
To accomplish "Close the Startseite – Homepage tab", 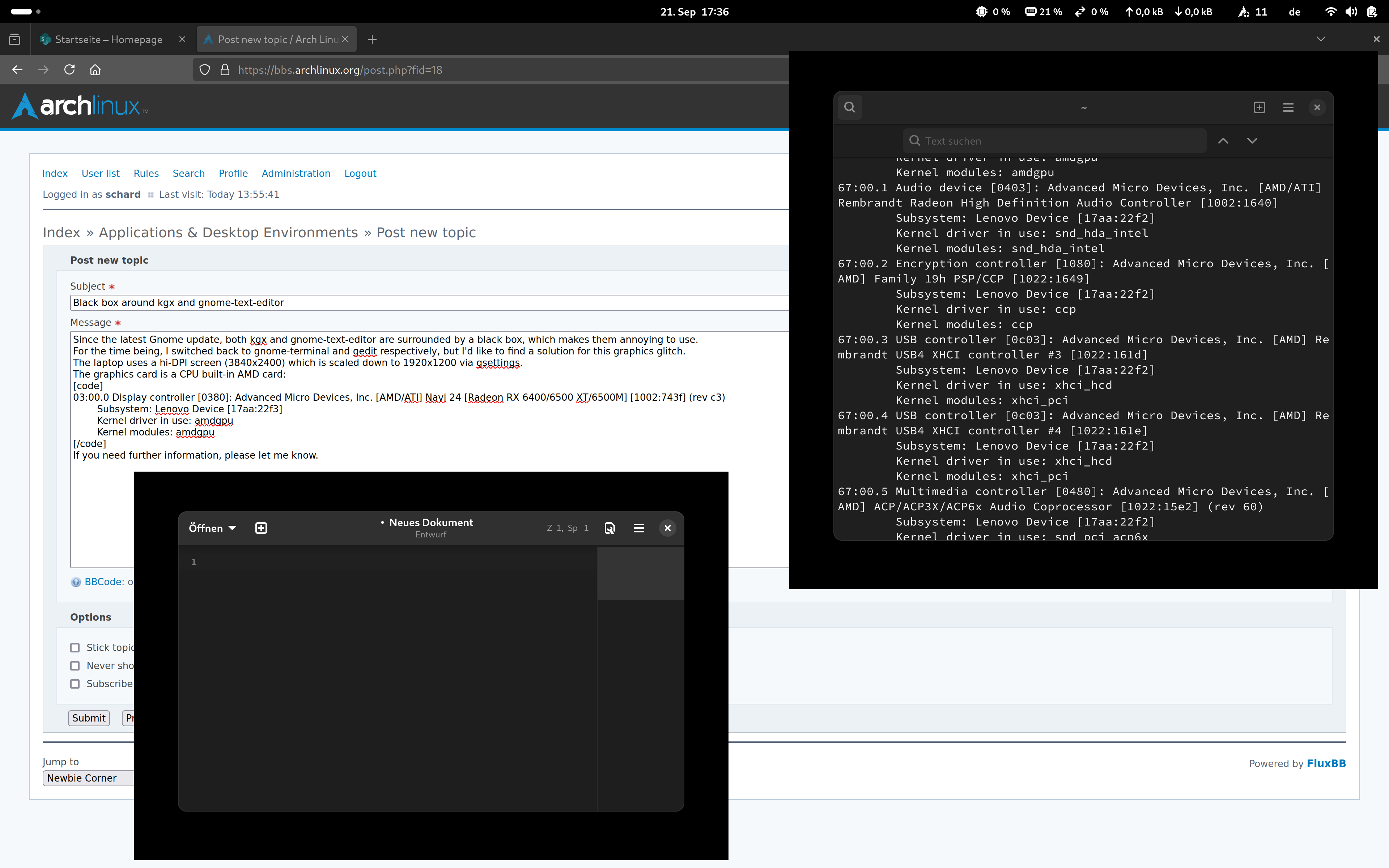I will click(x=182, y=39).
